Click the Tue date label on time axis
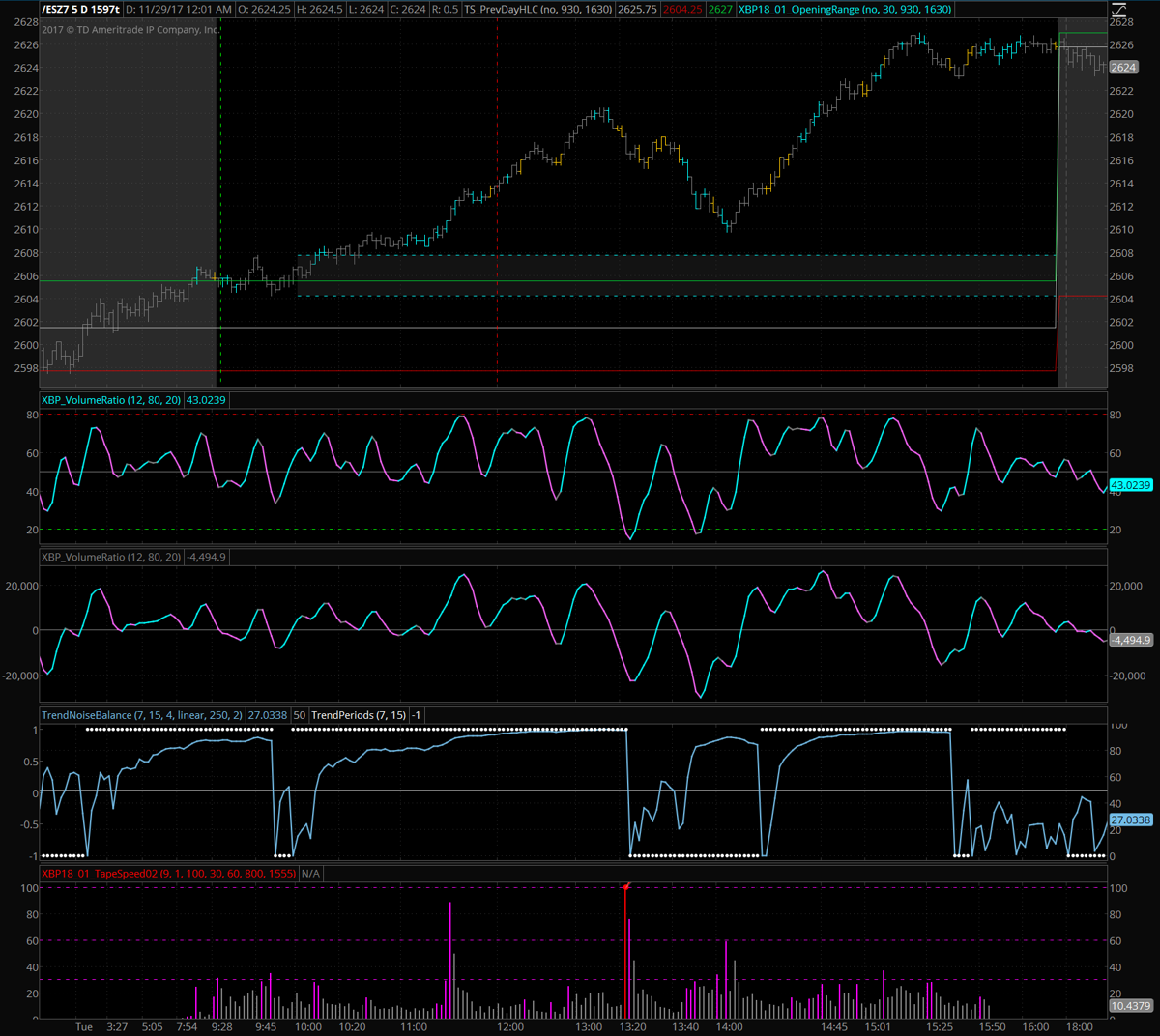The height and width of the screenshot is (1036, 1160). click(x=84, y=1026)
